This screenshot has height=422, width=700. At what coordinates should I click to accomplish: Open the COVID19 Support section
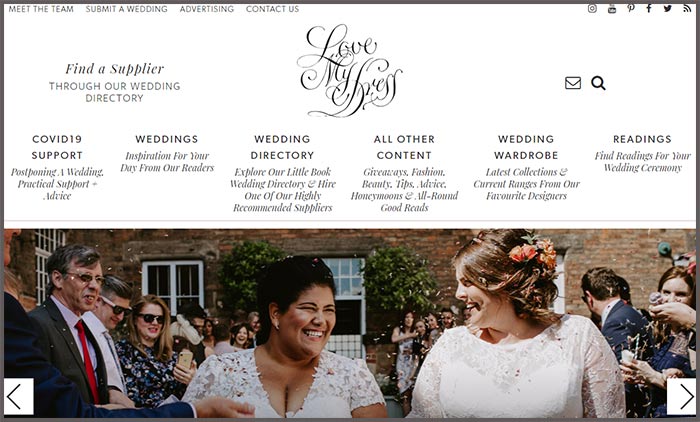coord(57,147)
